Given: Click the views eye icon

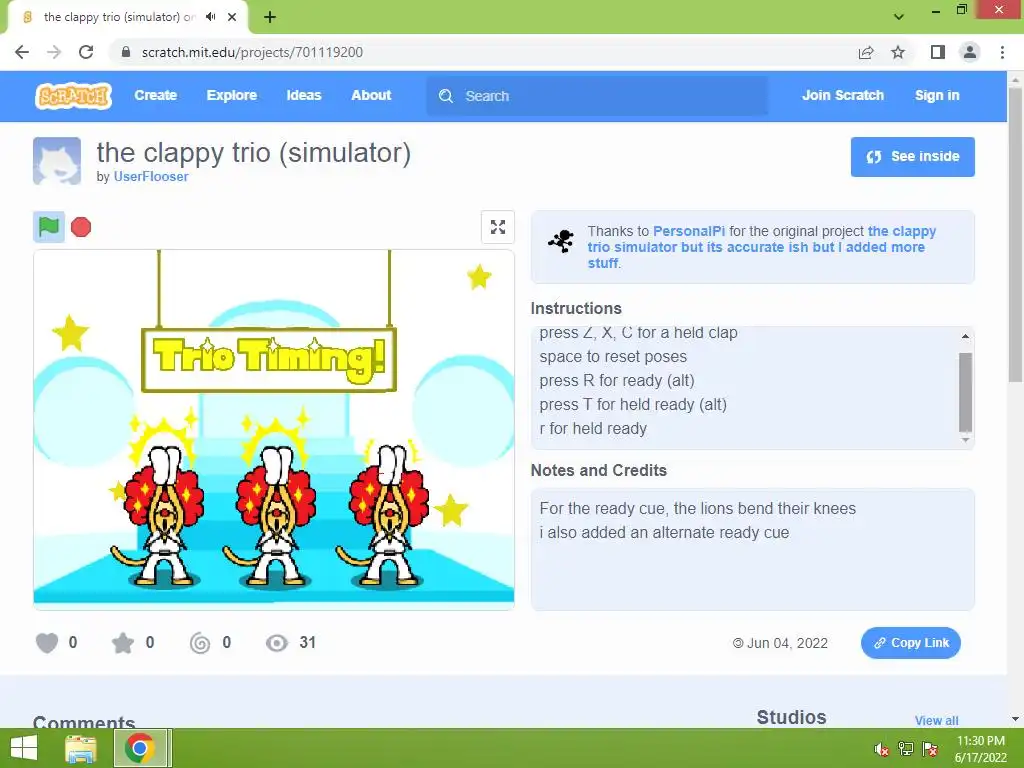Looking at the screenshot, I should click(x=277, y=643).
